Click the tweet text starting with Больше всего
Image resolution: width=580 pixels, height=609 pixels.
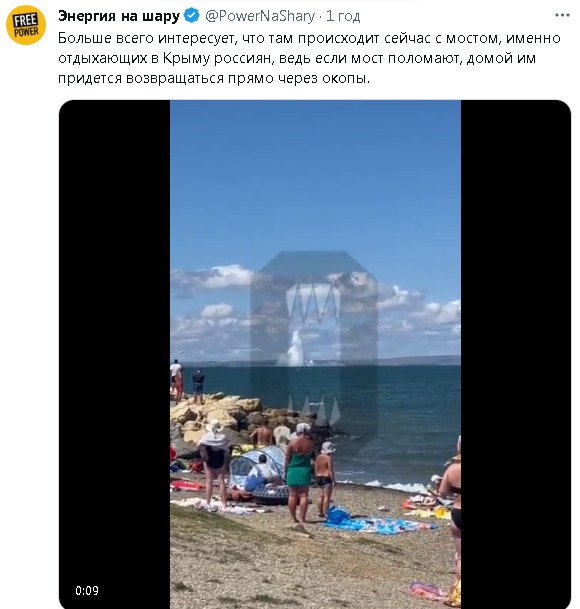pyautogui.click(x=309, y=58)
